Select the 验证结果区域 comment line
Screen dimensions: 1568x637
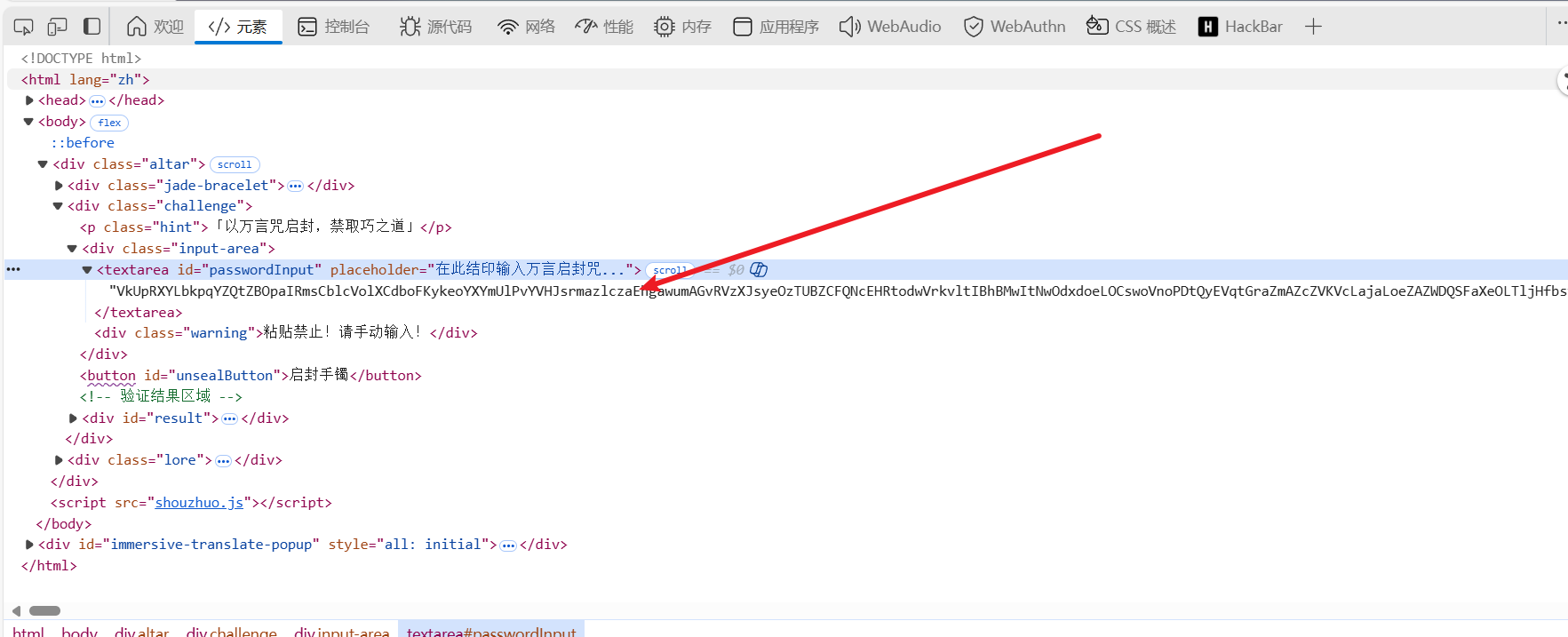(x=161, y=397)
